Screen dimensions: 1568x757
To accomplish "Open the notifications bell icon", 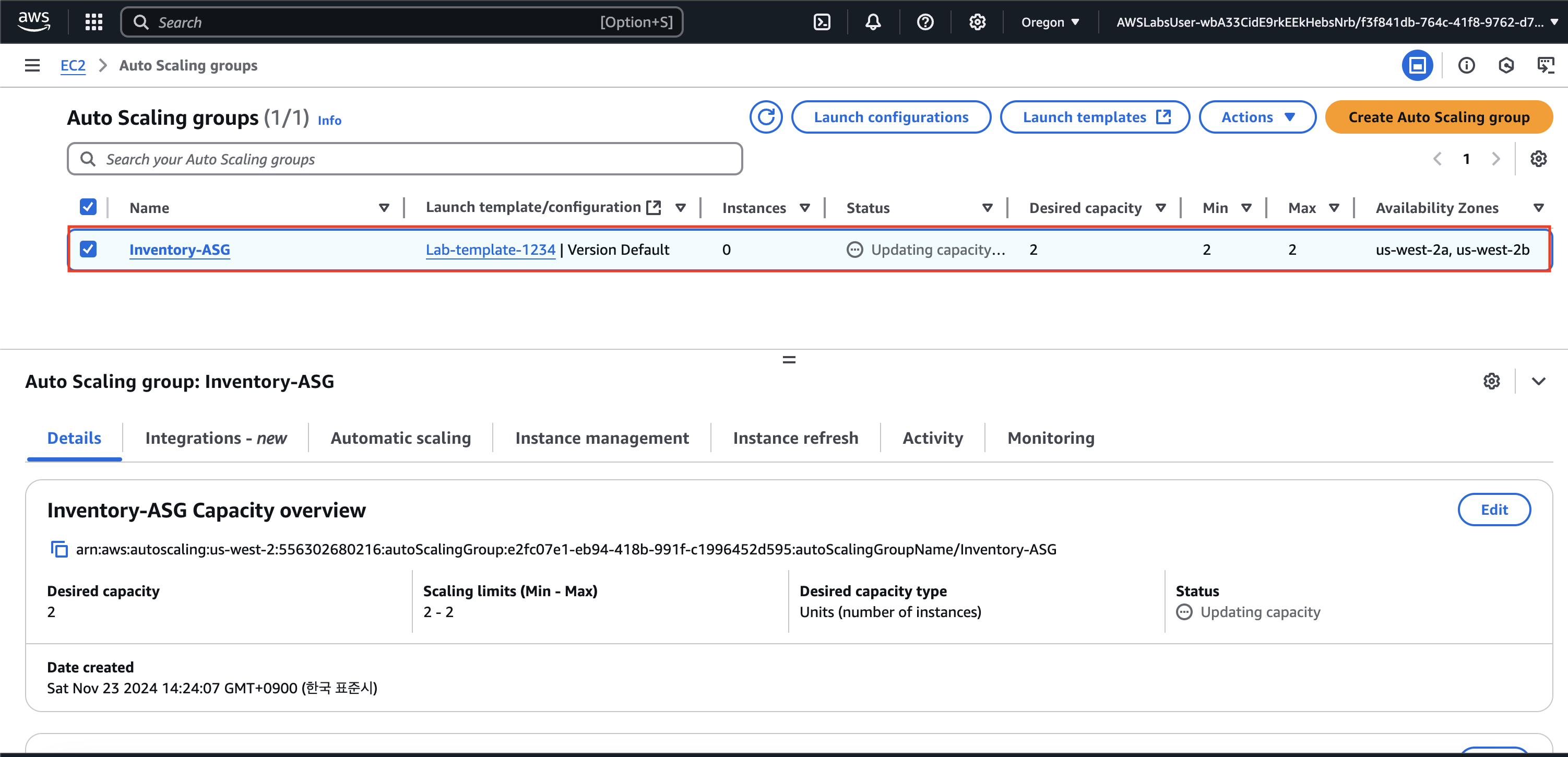I will tap(873, 22).
